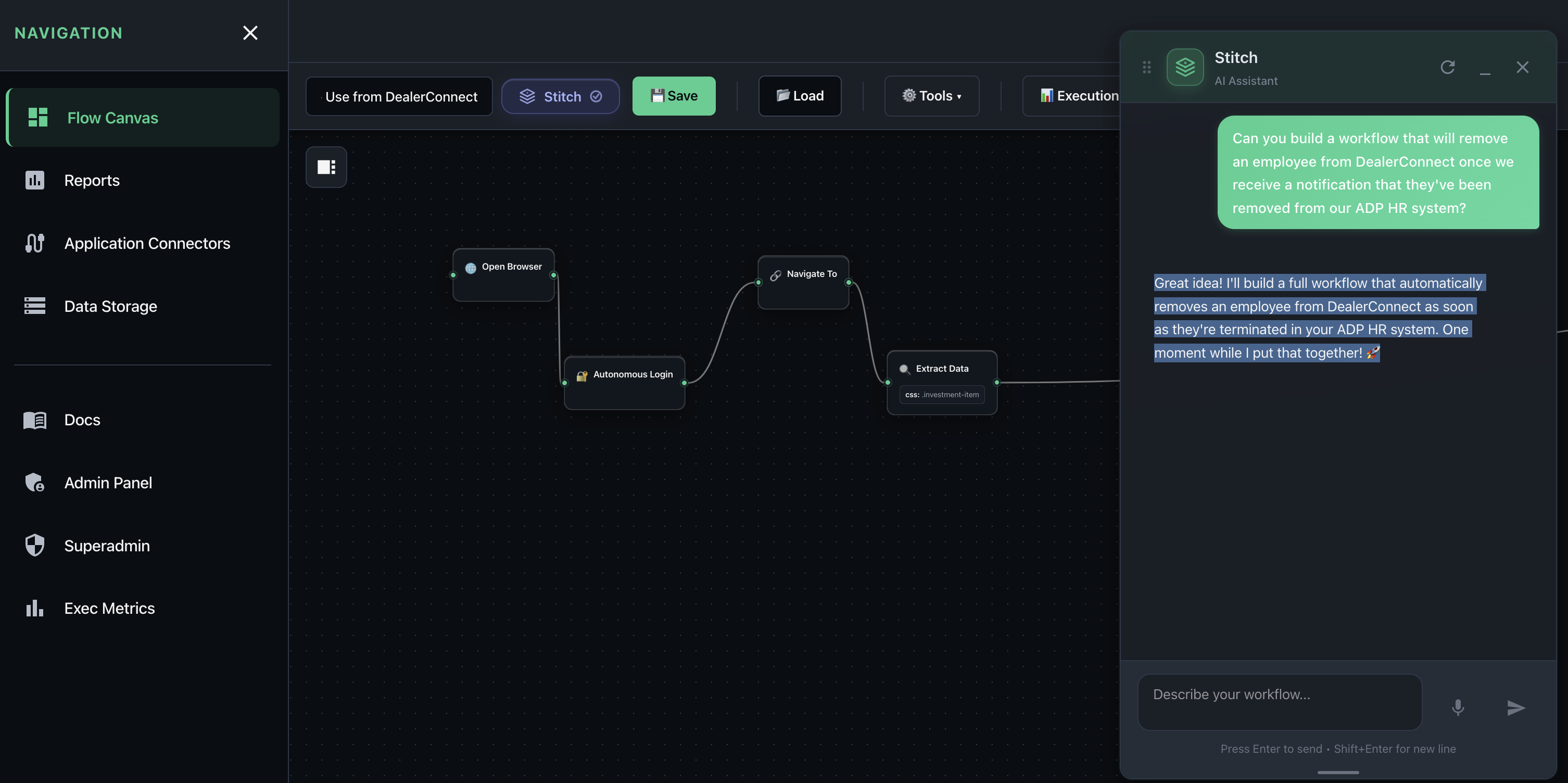Activate the microphone voice input
Image resolution: width=1568 pixels, height=783 pixels.
pos(1458,707)
